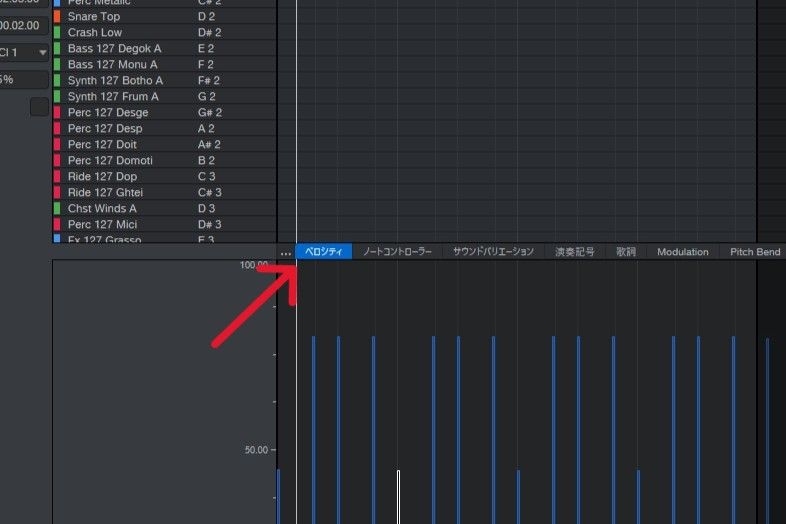Select the ベロシティ tab
Screen dimensions: 786x524
(x=323, y=252)
